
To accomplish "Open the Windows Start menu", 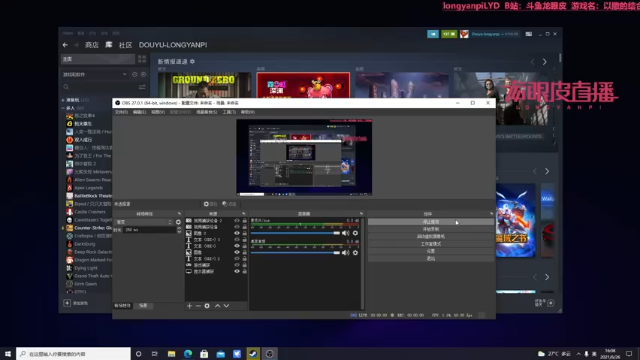I will (8, 354).
